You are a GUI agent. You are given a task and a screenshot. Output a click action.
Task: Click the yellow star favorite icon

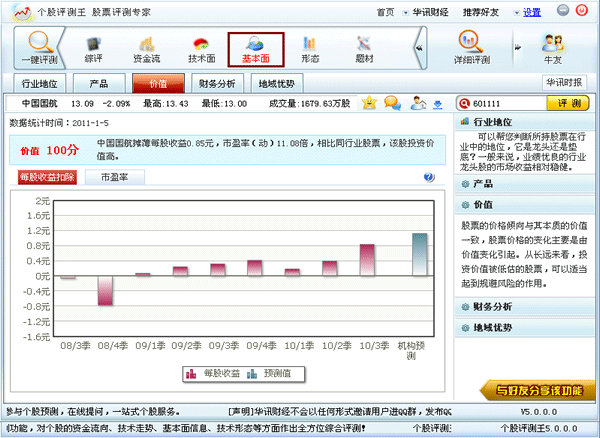369,103
